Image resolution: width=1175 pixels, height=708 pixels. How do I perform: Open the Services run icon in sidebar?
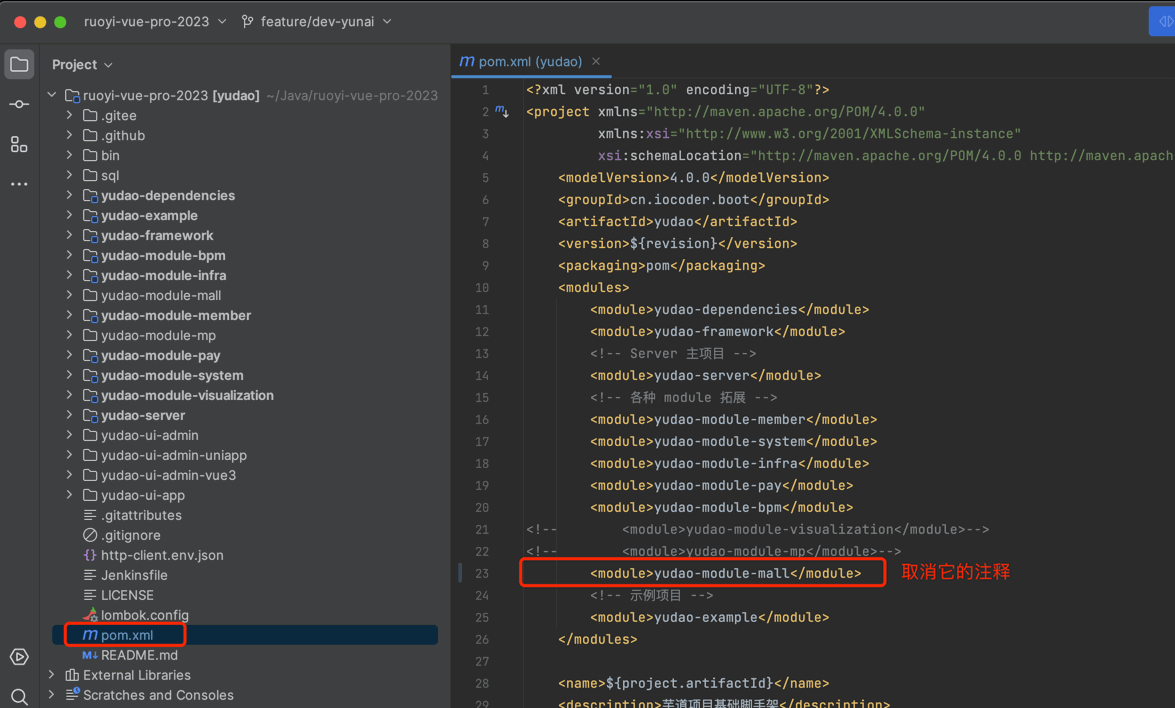tap(19, 657)
